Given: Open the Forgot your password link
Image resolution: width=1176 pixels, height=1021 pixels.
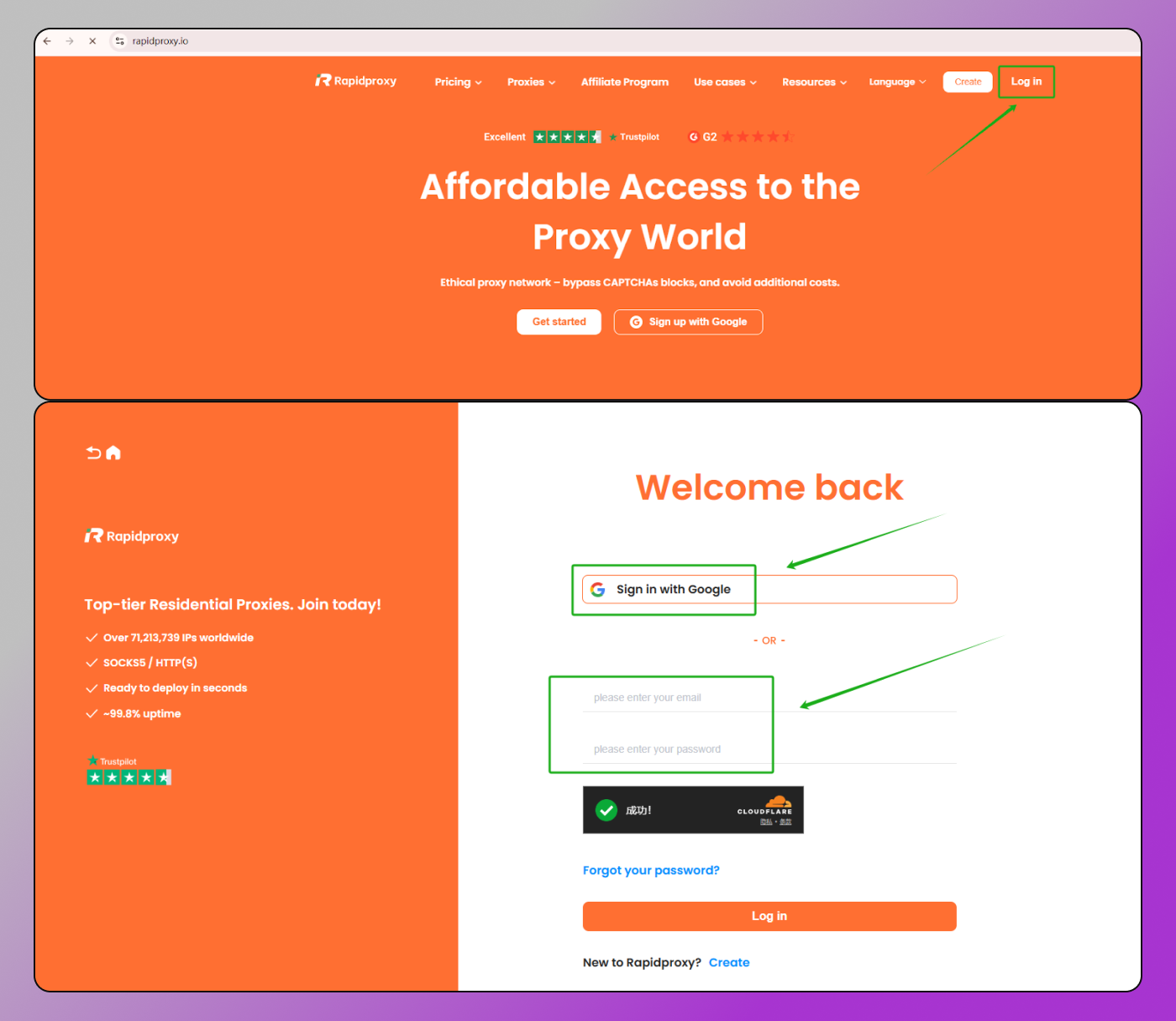Looking at the screenshot, I should tap(651, 871).
